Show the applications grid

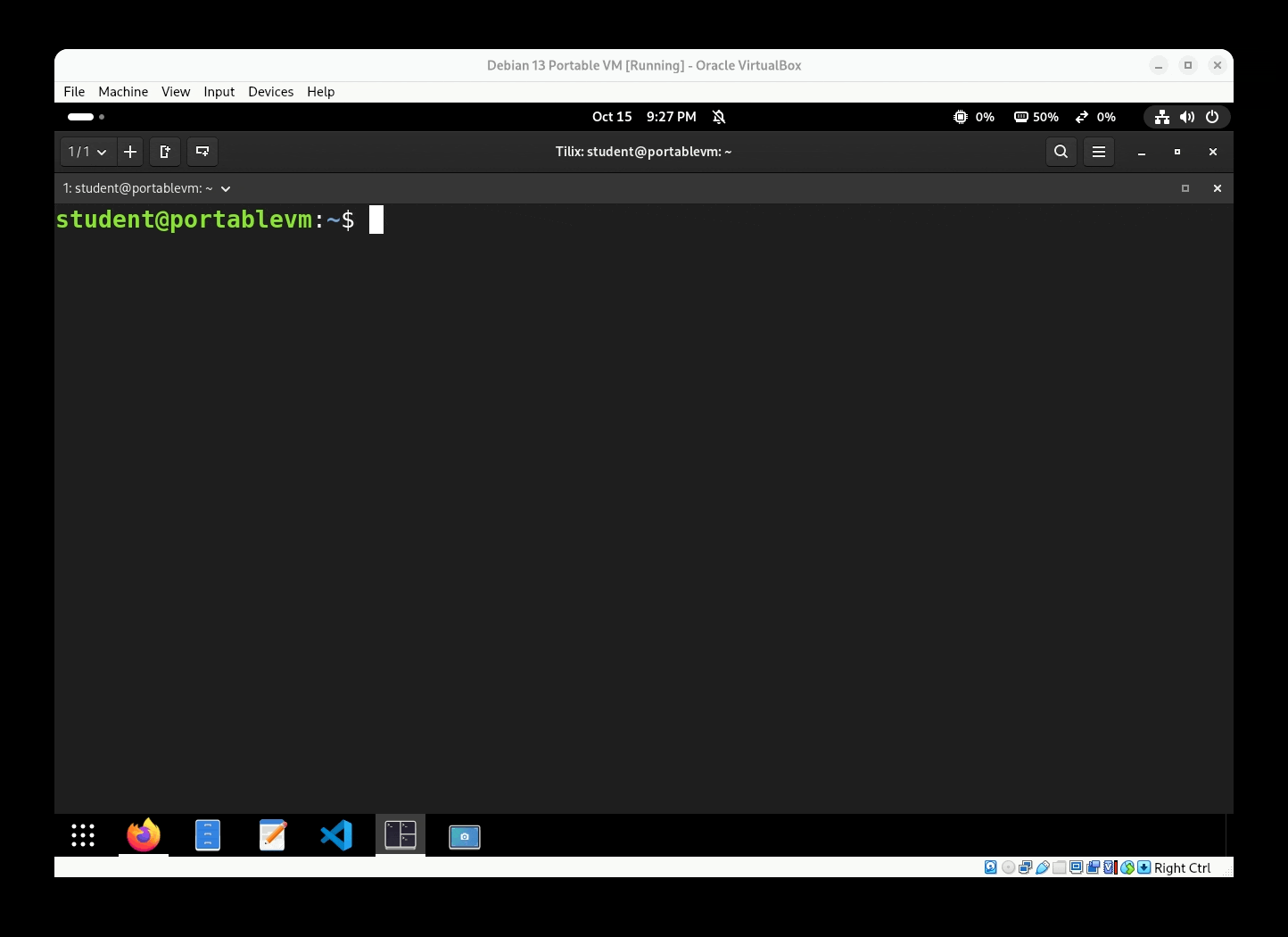83,835
